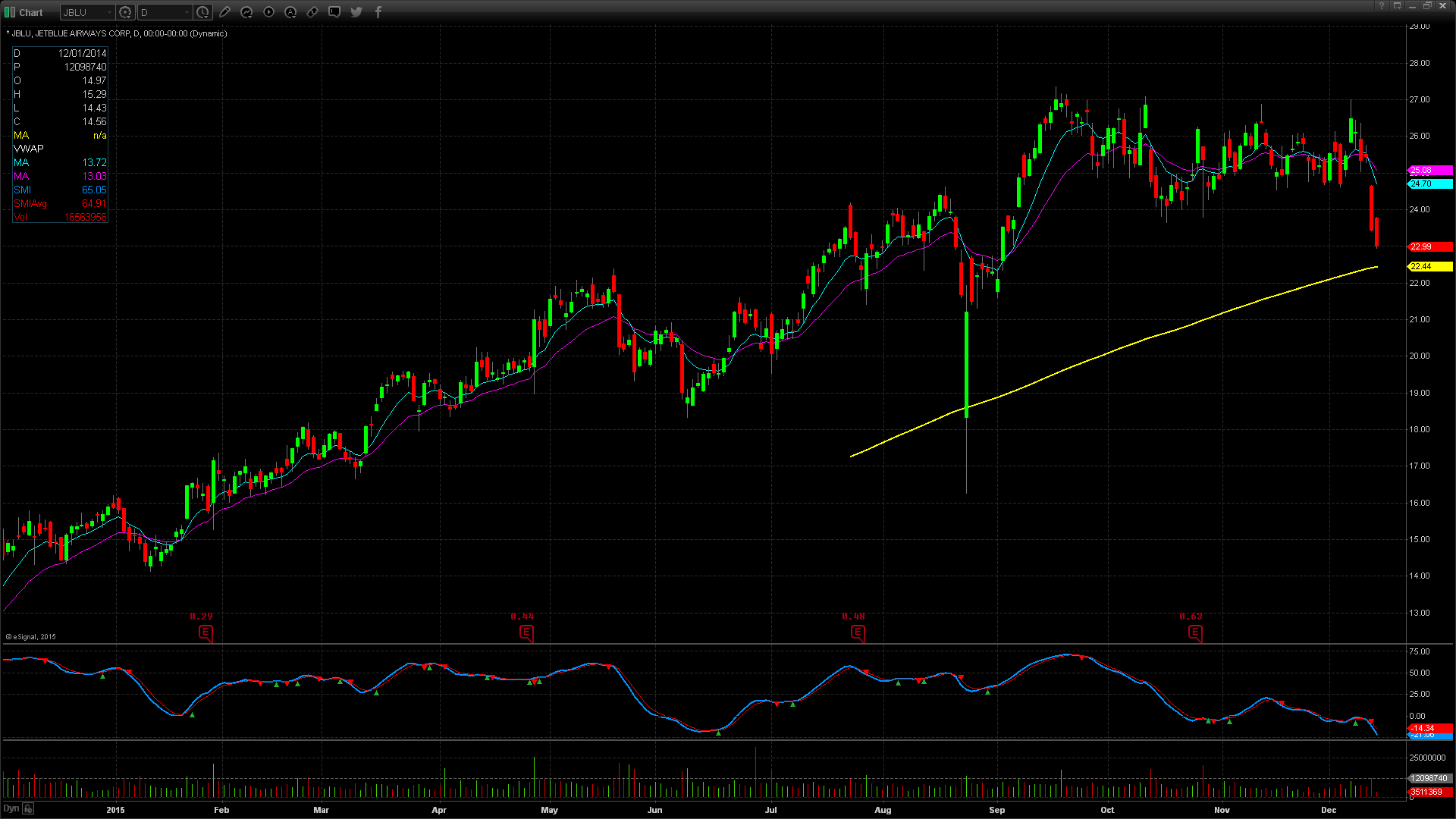Click the 0.63 earnings E marker

click(x=1195, y=632)
